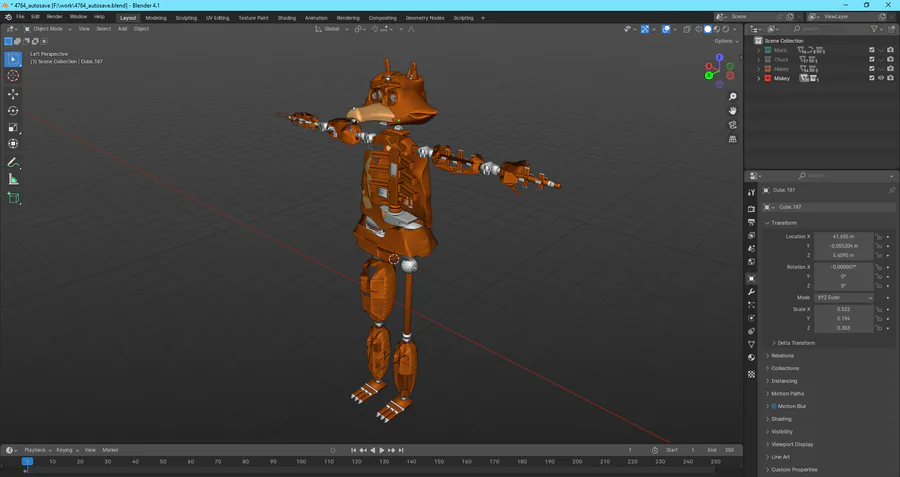The width and height of the screenshot is (900, 477).
Task: Switch to the Shading workspace tab
Action: (286, 18)
